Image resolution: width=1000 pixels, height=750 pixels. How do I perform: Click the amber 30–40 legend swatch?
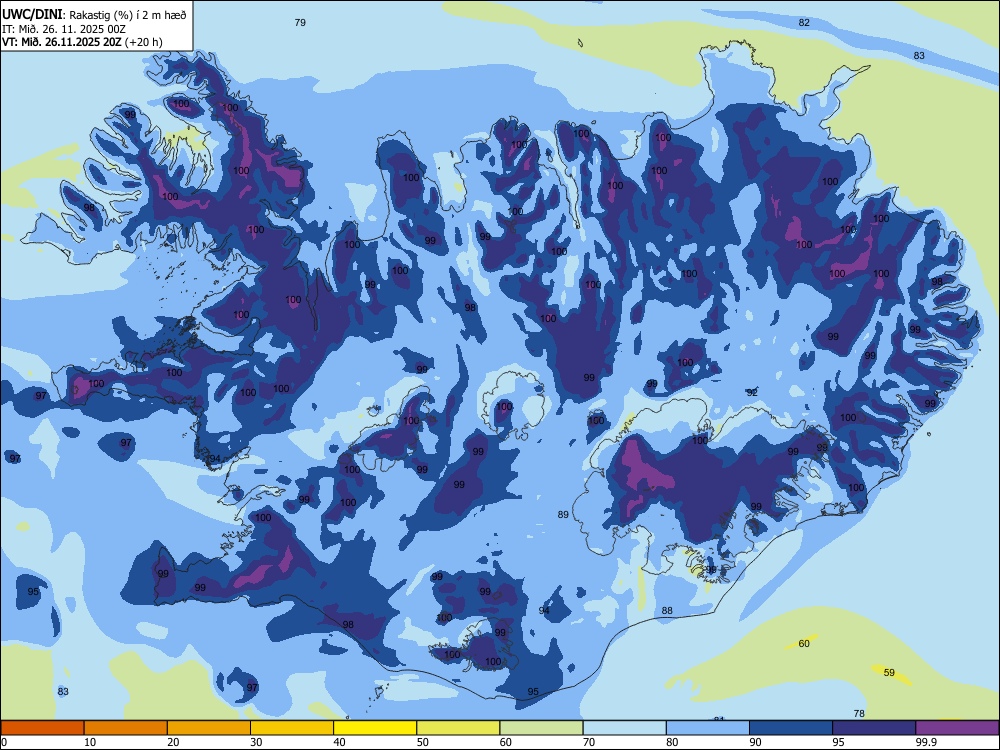292,728
